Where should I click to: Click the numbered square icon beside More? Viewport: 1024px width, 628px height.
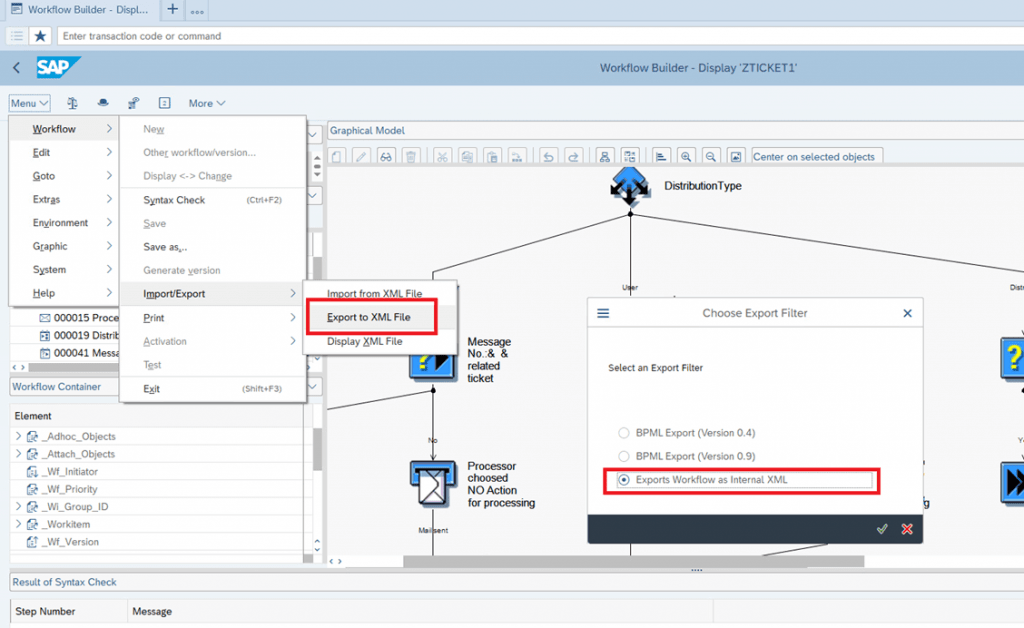tap(165, 103)
